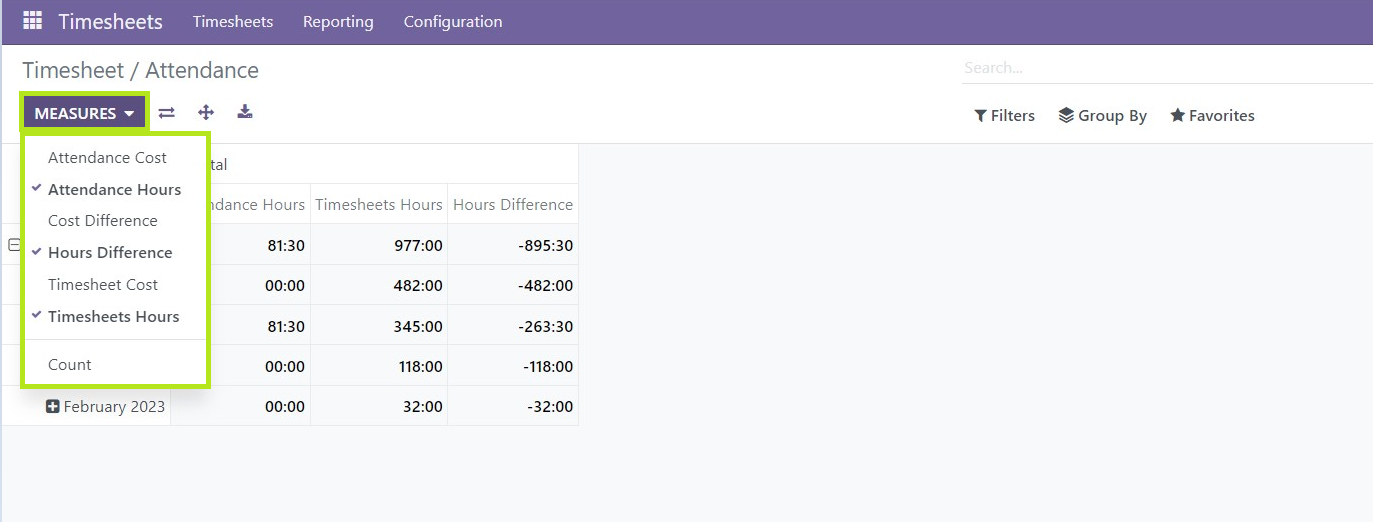Screen dimensions: 1373x522
Task: Select the -118:00 difference cell
Action: coord(513,366)
